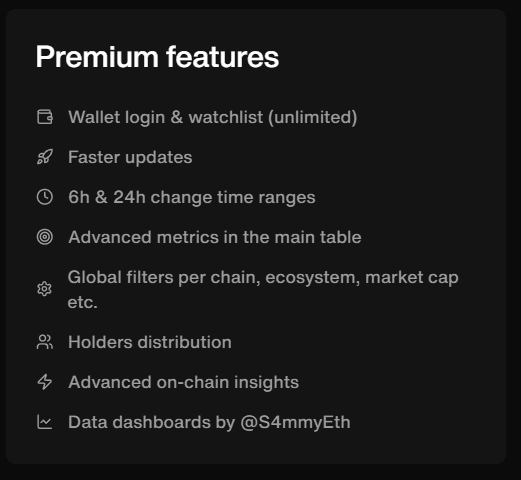Click the Faster updates feature text
The height and width of the screenshot is (480, 521).
[130, 157]
